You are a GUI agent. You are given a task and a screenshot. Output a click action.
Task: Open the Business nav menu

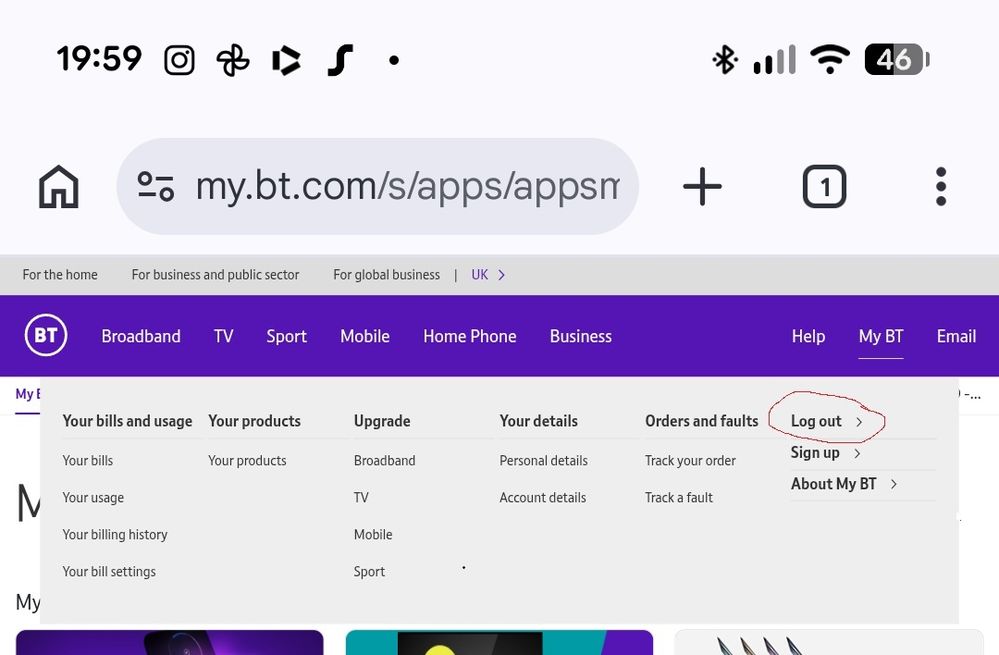(x=581, y=336)
